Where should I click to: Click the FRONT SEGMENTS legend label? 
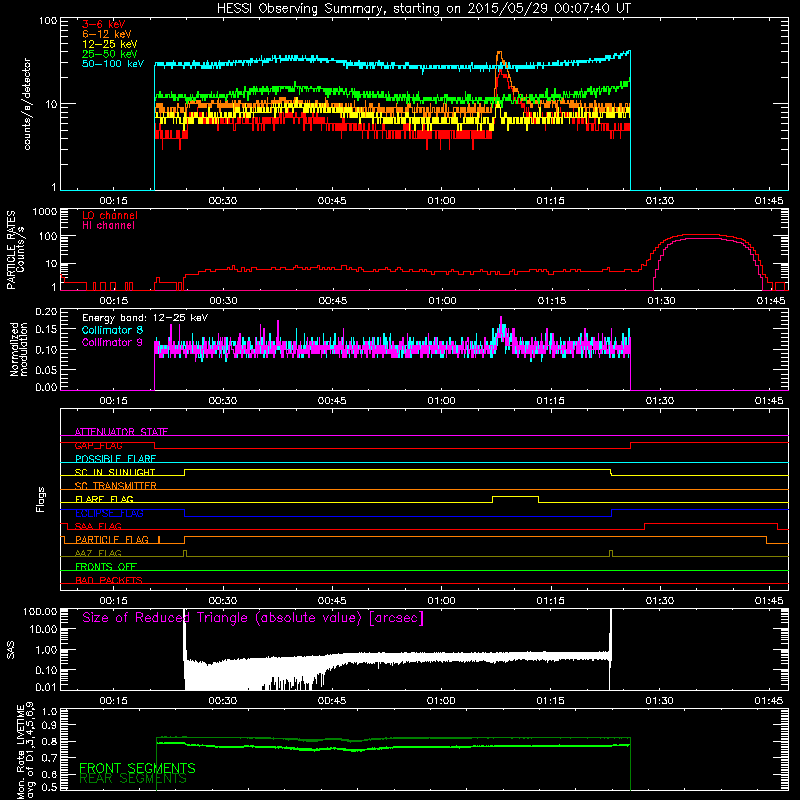pos(137,768)
